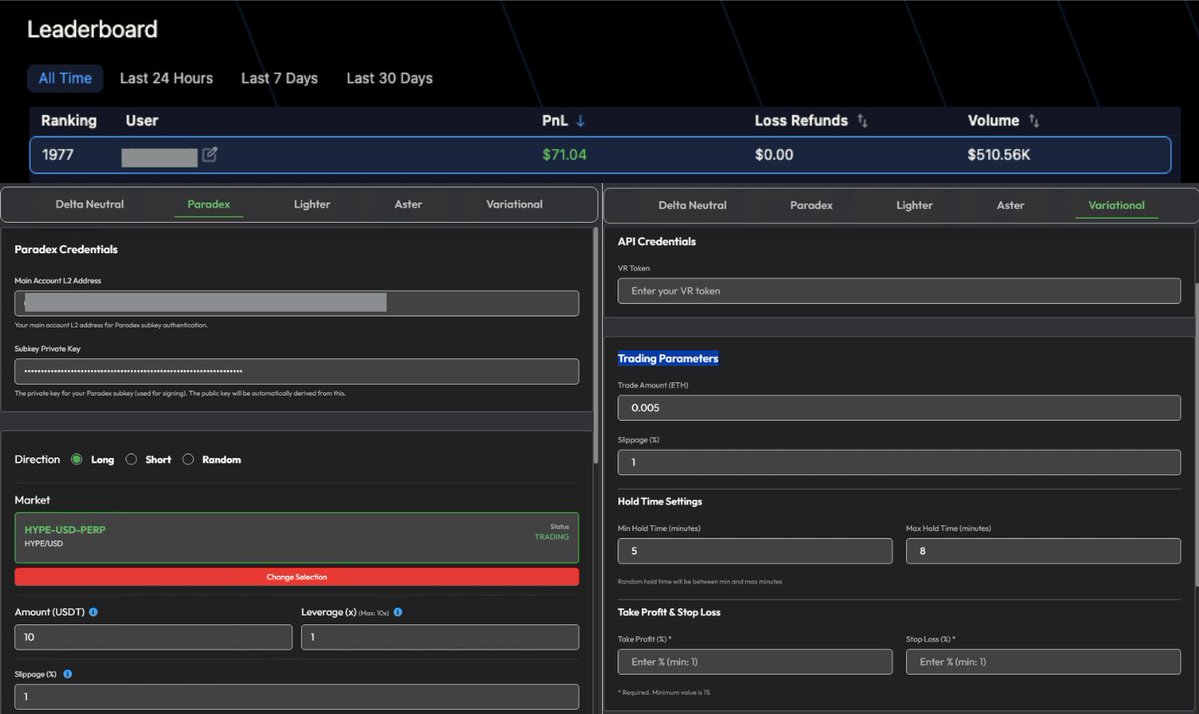This screenshot has width=1199, height=714.
Task: Click the User column header
Action: pyautogui.click(x=141, y=121)
